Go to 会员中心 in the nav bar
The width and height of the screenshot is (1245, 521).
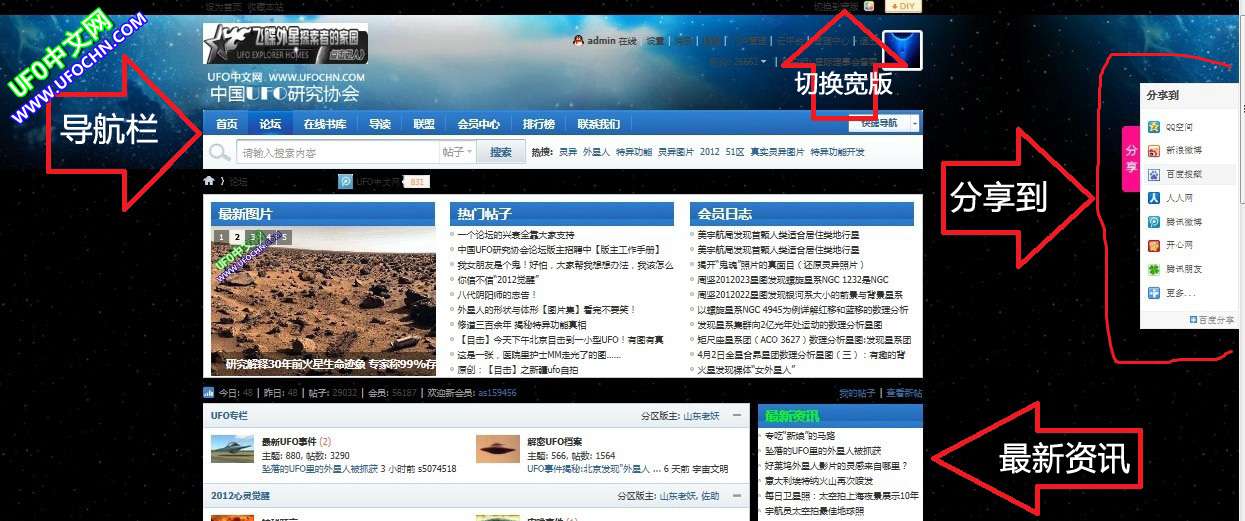coord(478,124)
